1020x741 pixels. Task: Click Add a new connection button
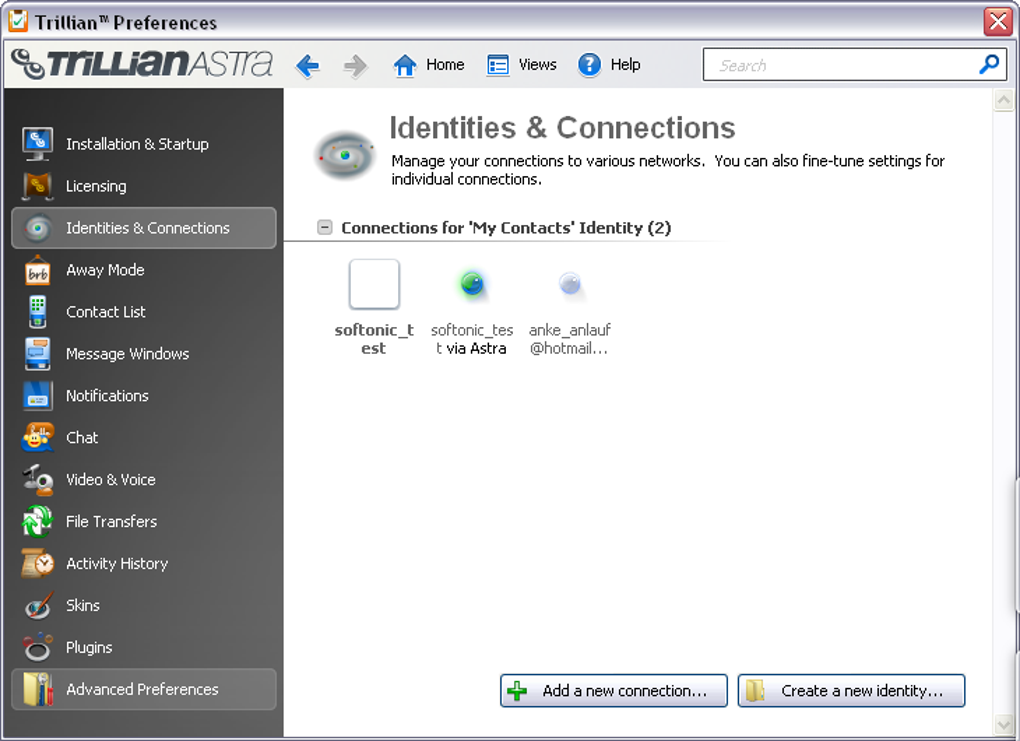click(x=613, y=690)
